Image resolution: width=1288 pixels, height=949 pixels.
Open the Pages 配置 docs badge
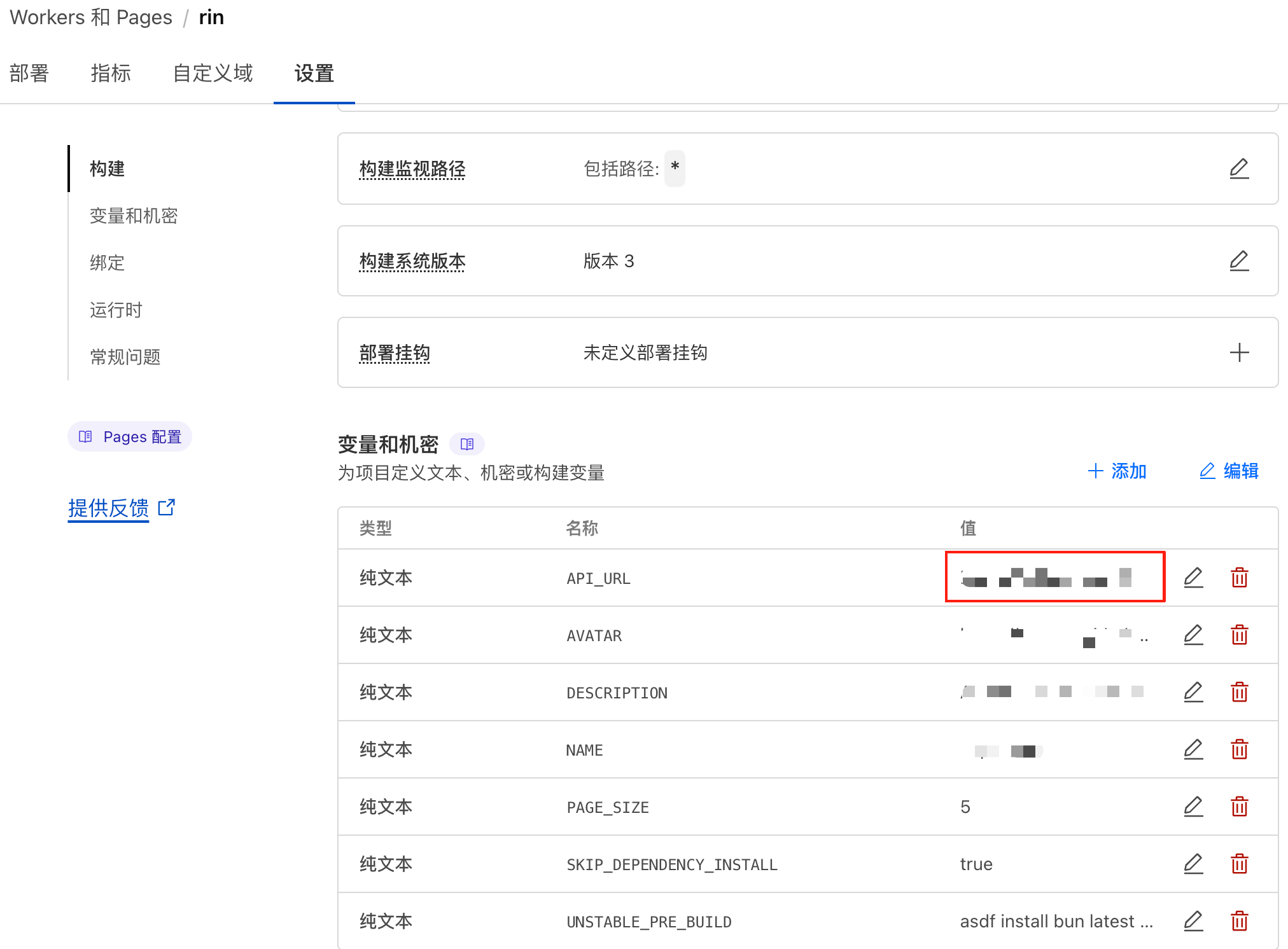(x=130, y=436)
